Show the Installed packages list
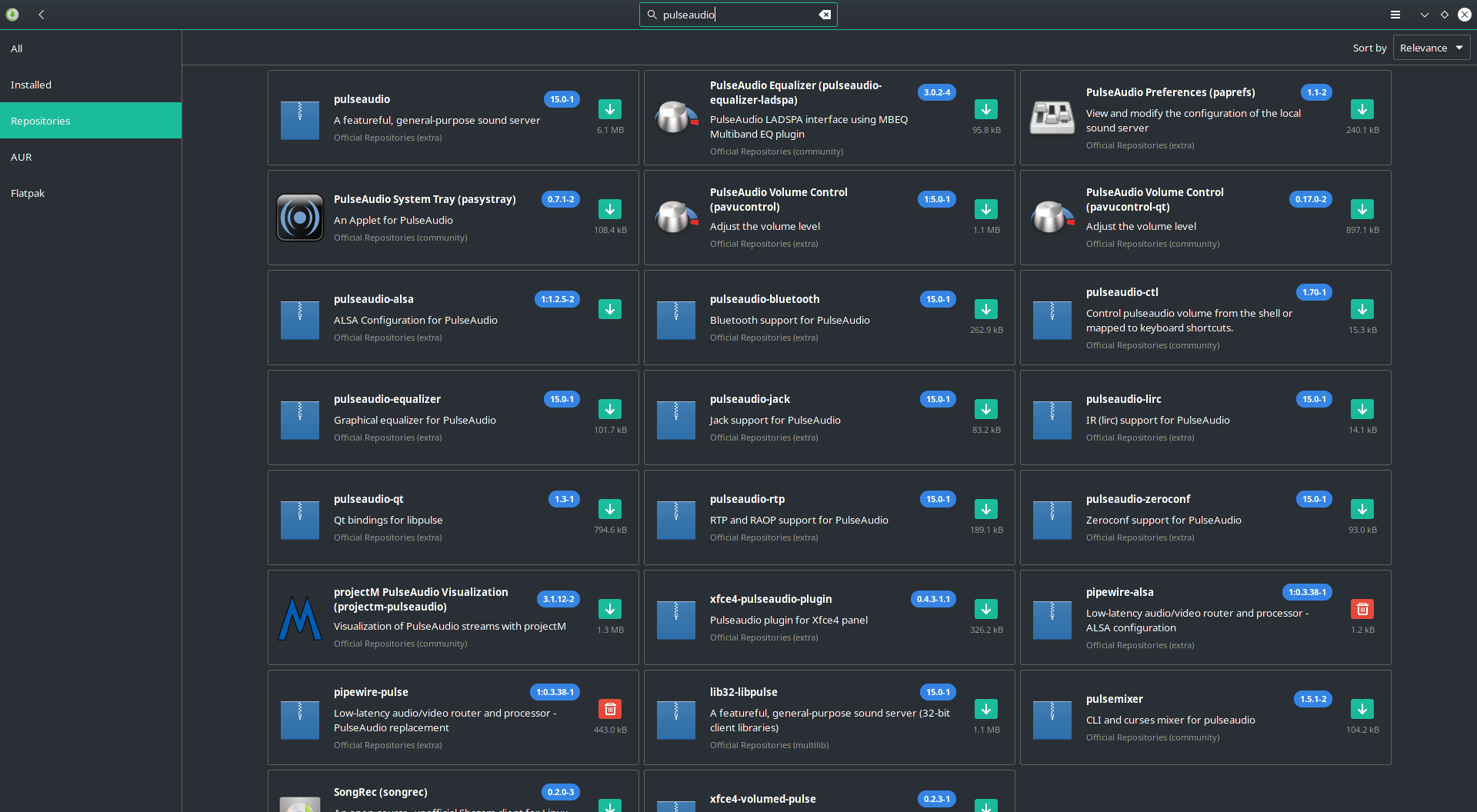This screenshot has width=1477, height=812. pyautogui.click(x=31, y=85)
